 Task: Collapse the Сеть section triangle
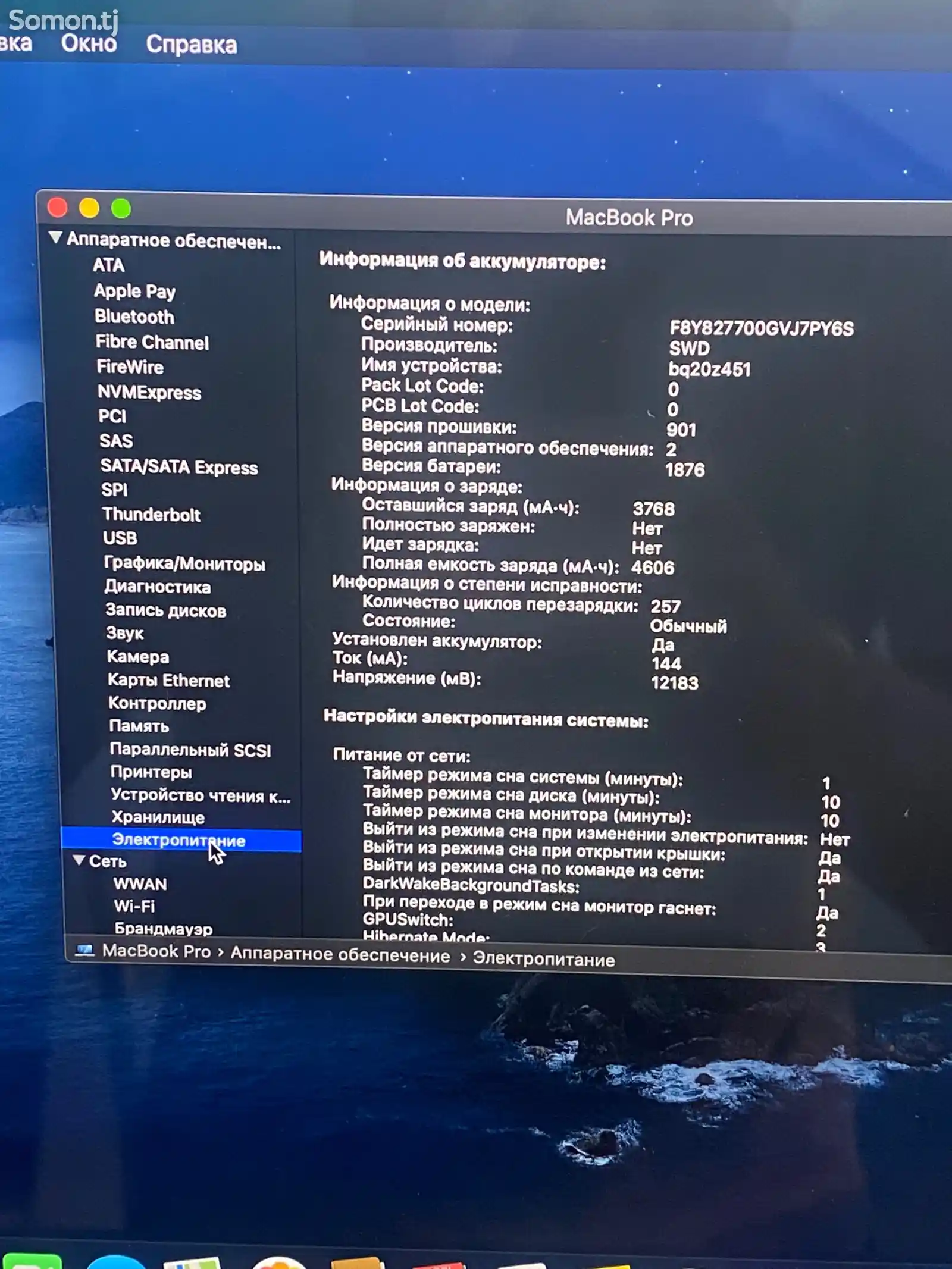[x=79, y=860]
